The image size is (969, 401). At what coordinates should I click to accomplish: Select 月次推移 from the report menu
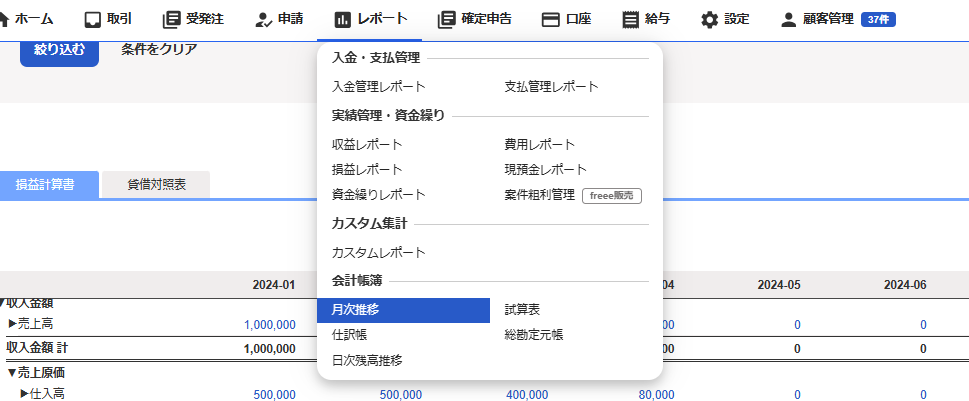click(x=355, y=310)
